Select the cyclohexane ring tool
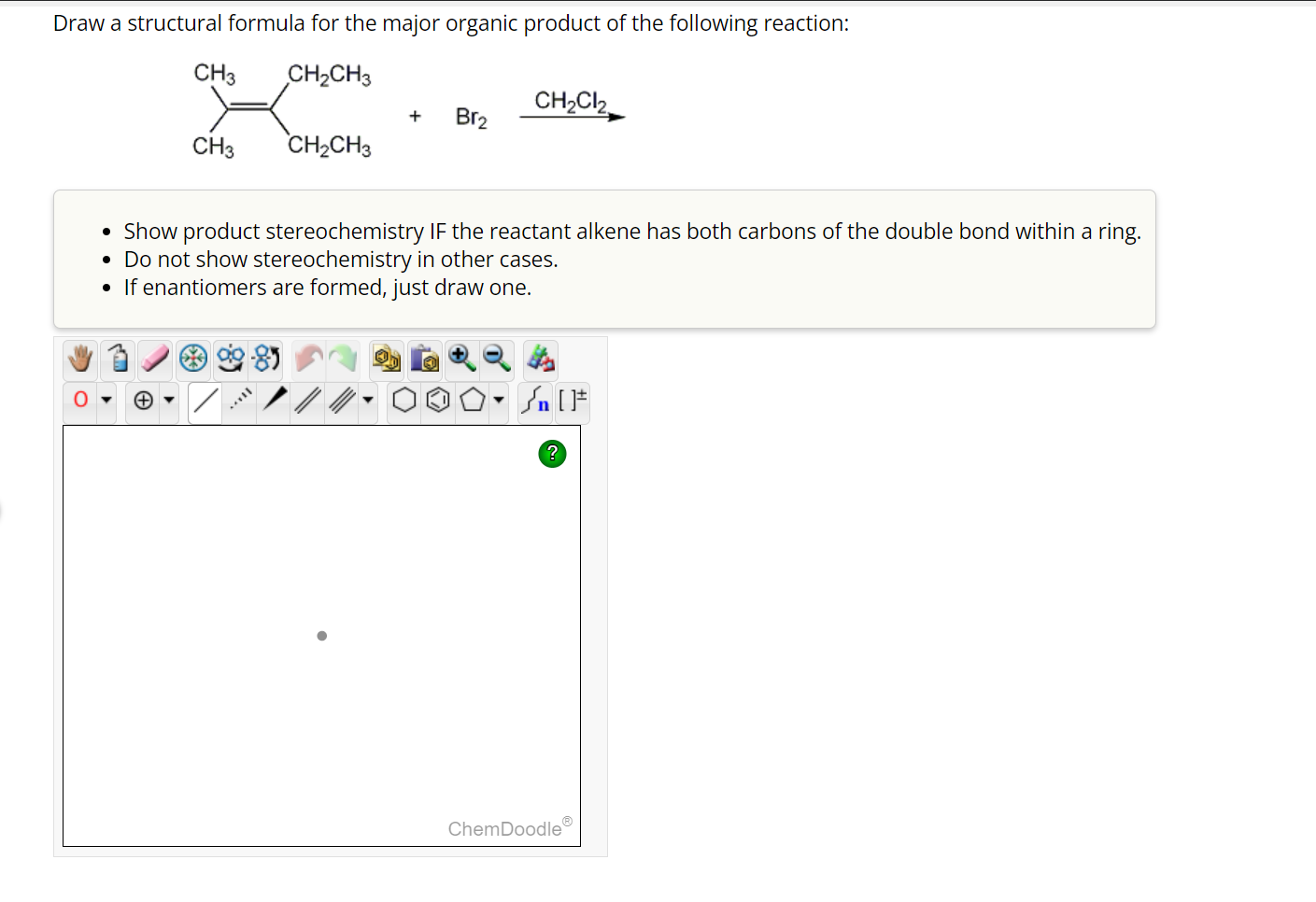1316x902 pixels. pyautogui.click(x=403, y=400)
